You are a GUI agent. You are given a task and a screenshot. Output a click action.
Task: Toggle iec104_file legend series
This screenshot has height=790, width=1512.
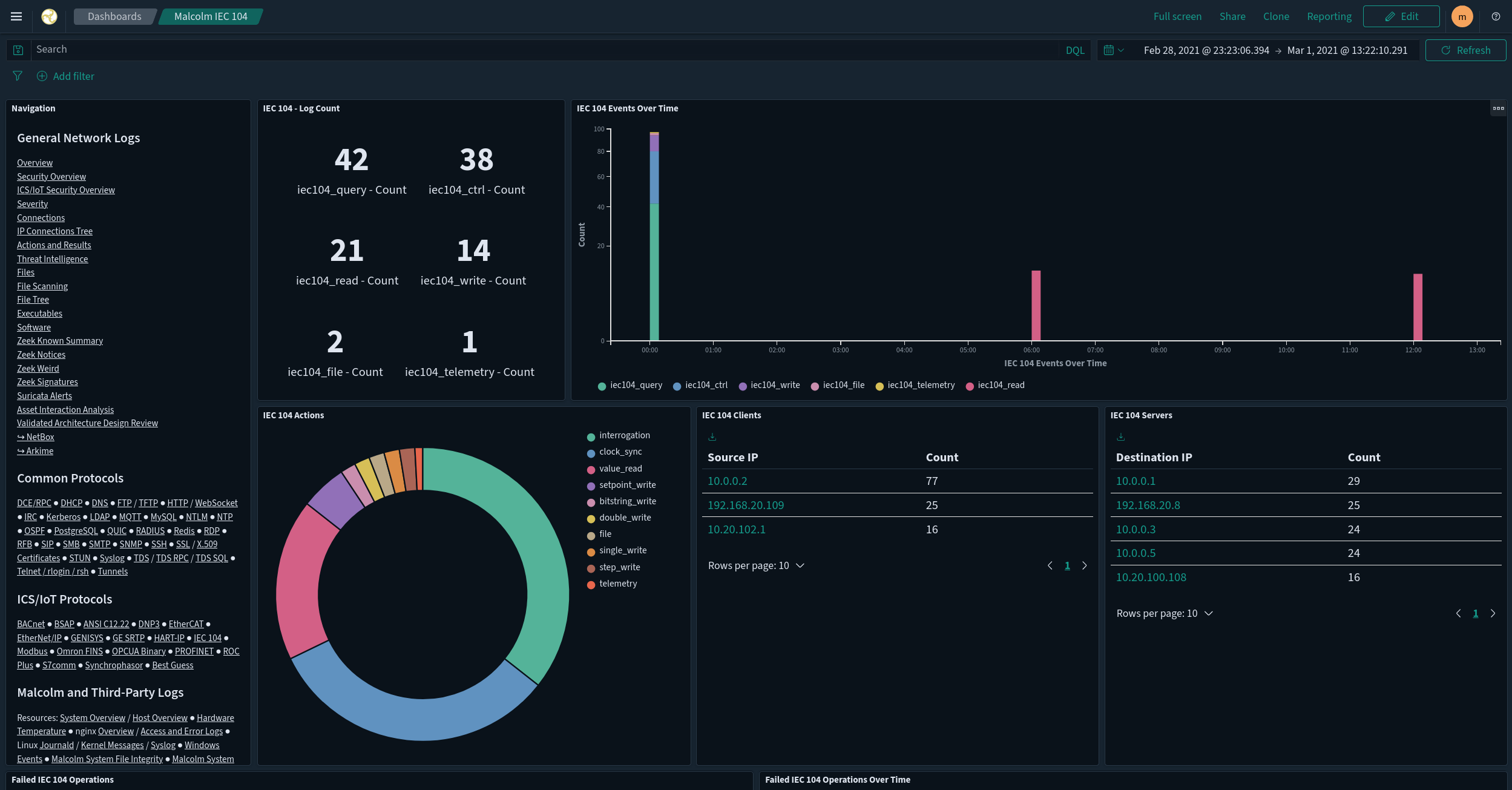point(838,386)
